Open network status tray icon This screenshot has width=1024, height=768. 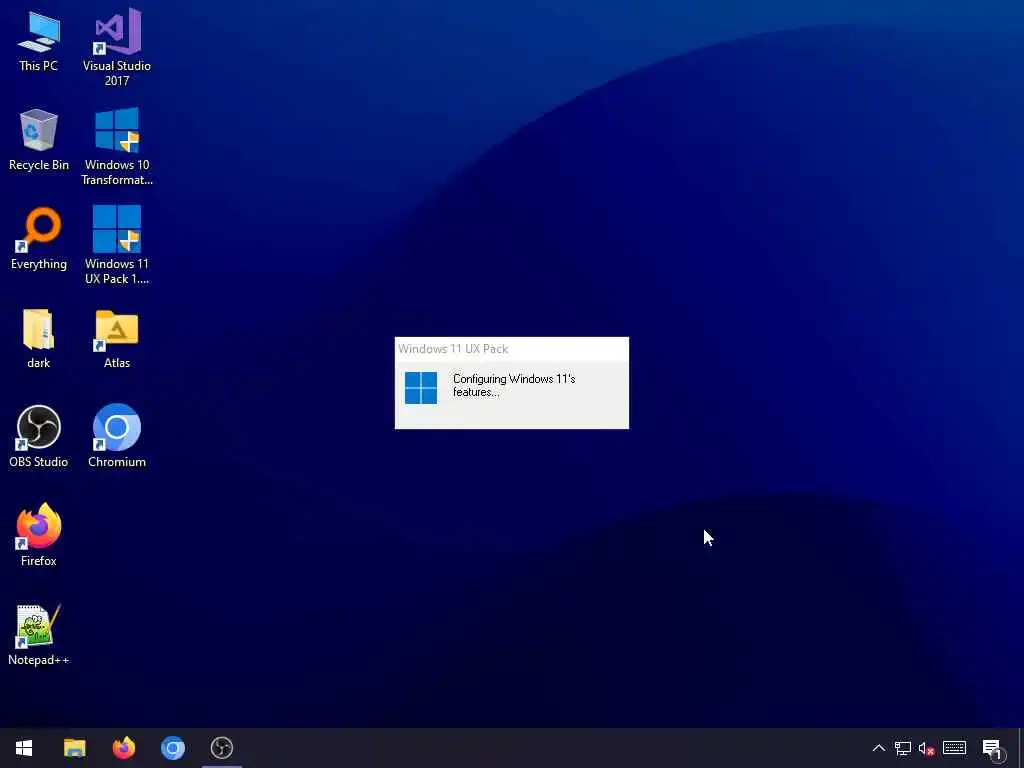[903, 748]
